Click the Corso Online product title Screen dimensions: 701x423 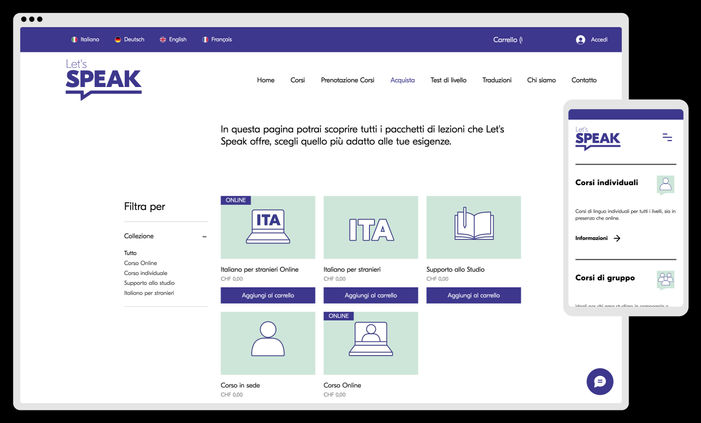click(342, 385)
